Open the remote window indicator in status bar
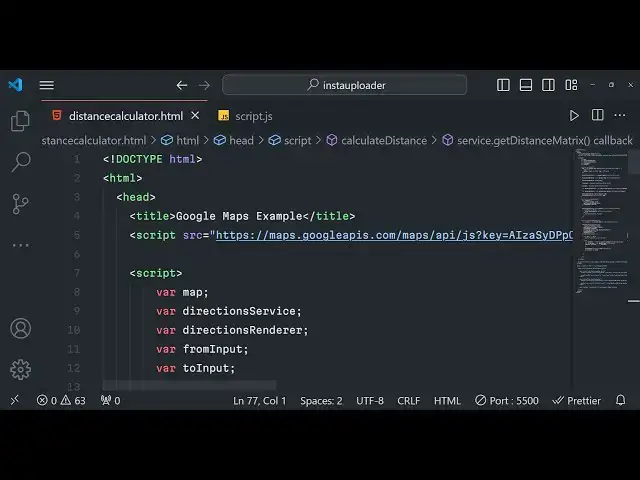The width and height of the screenshot is (640, 480). point(15,400)
